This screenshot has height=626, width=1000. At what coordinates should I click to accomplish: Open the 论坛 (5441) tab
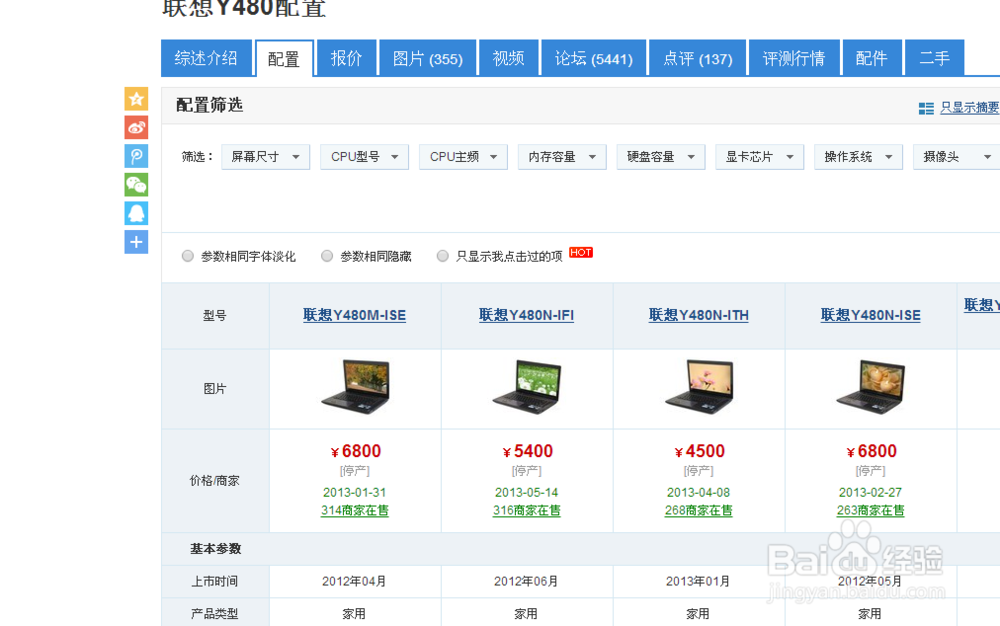(593, 58)
